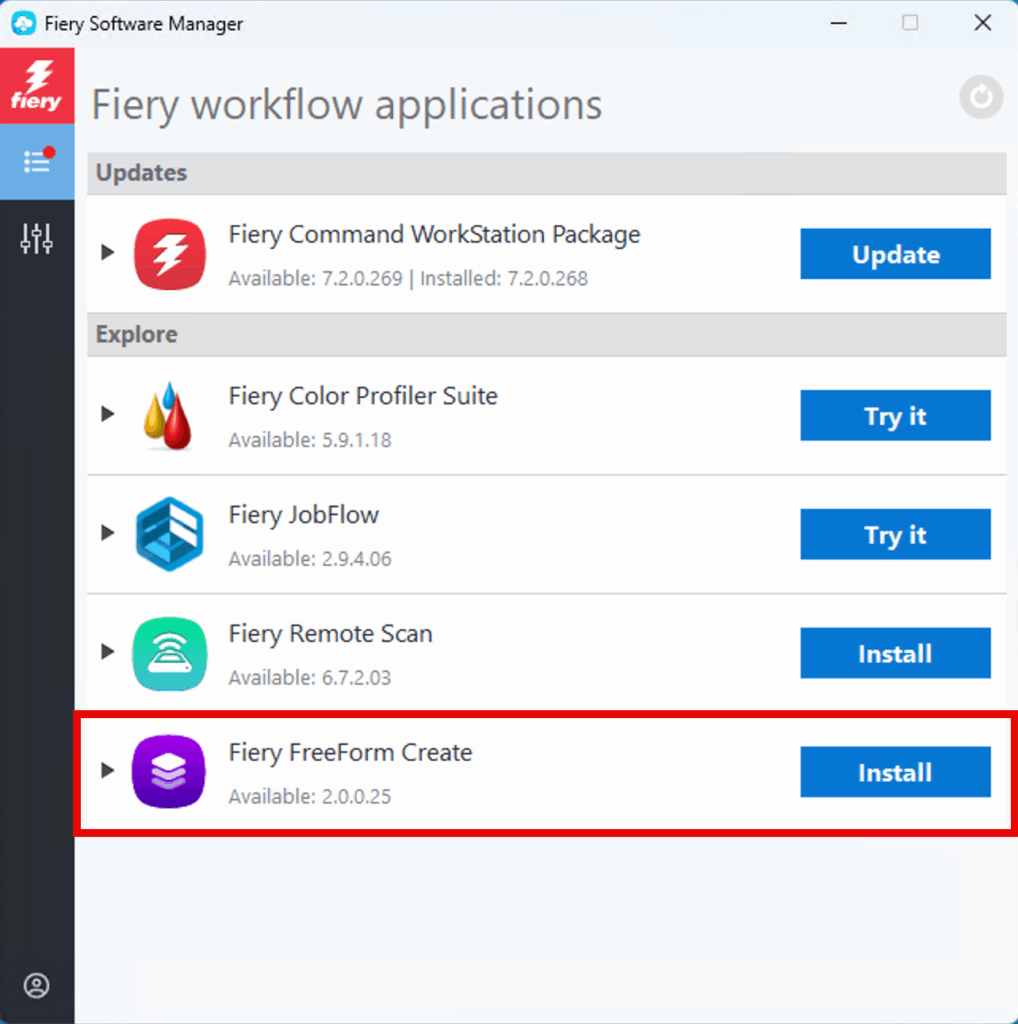Expand Fiery Command WorkStation Package details
Image resolution: width=1018 pixels, height=1024 pixels.
(108, 253)
